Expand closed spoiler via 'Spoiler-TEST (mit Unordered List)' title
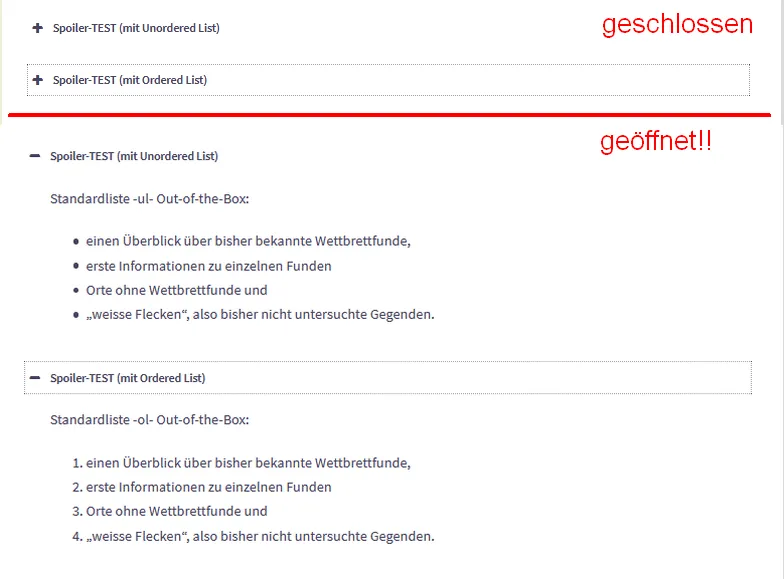 pos(136,28)
